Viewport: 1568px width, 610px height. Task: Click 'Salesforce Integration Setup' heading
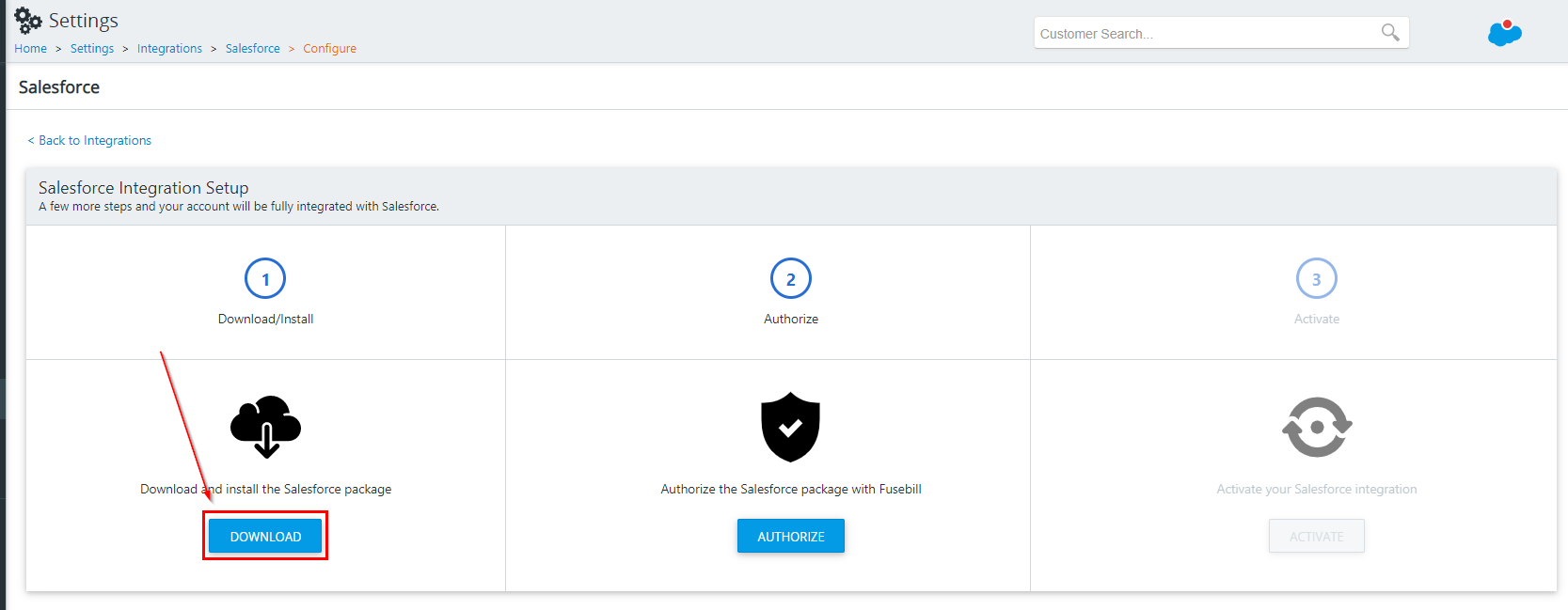tap(144, 188)
